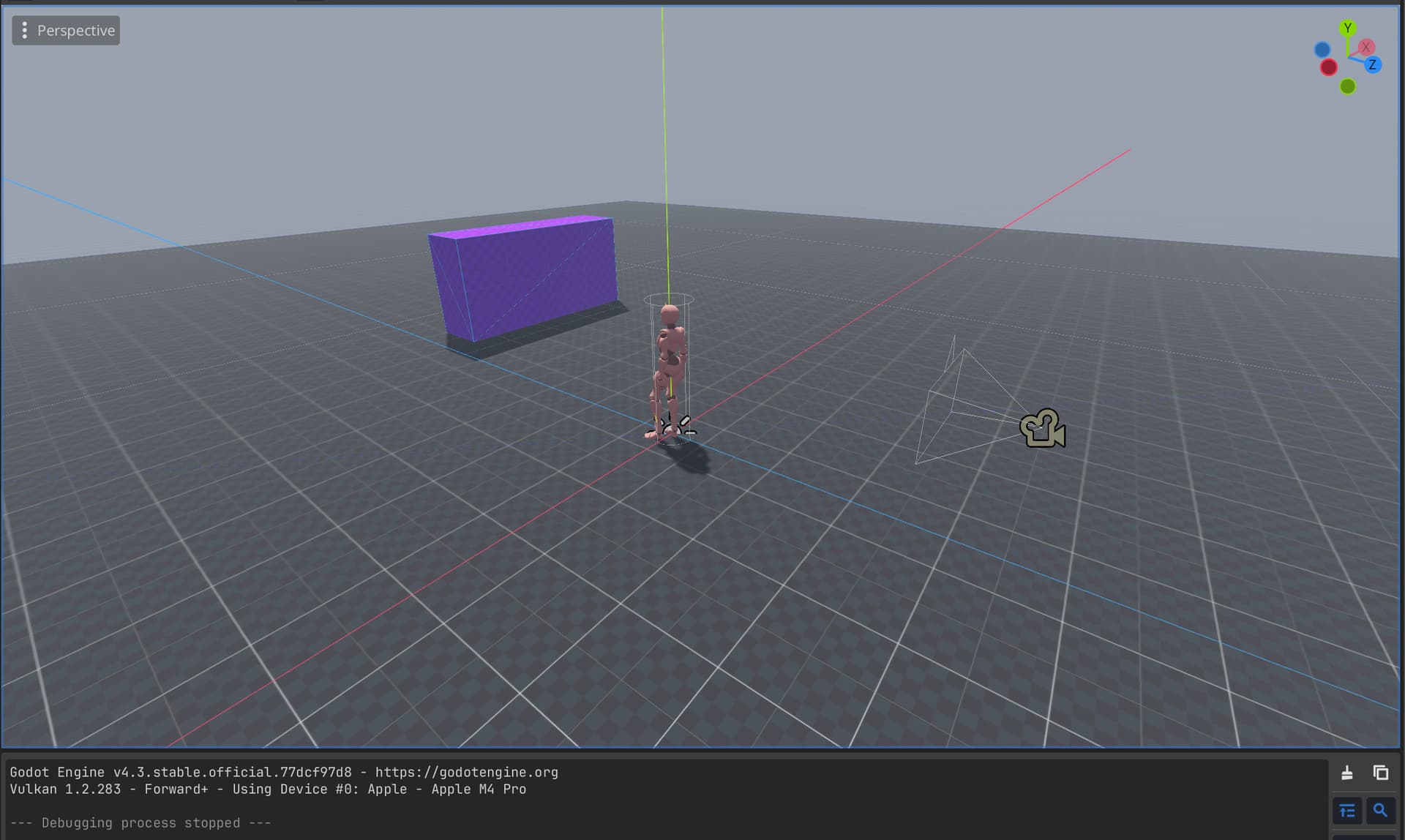The image size is (1405, 840).
Task: Select the camera frustum wireframe
Action: [966, 401]
